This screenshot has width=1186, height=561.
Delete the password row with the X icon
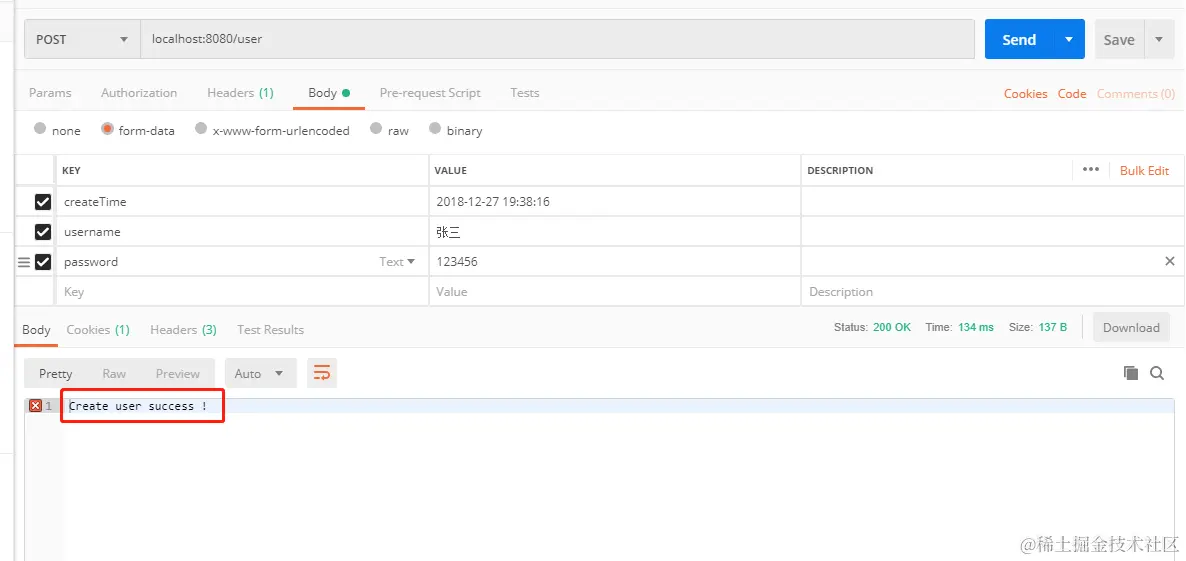click(1169, 262)
